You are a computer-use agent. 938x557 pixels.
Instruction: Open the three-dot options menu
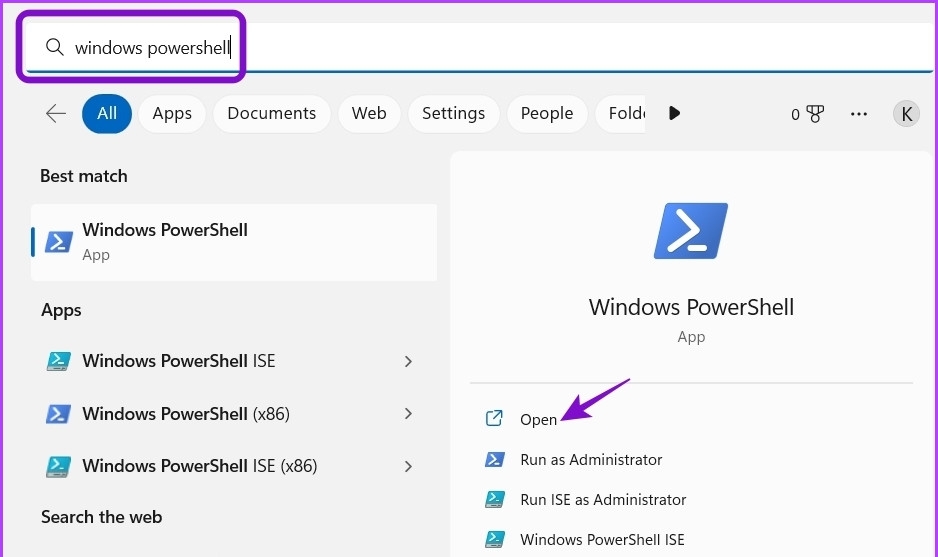859,114
